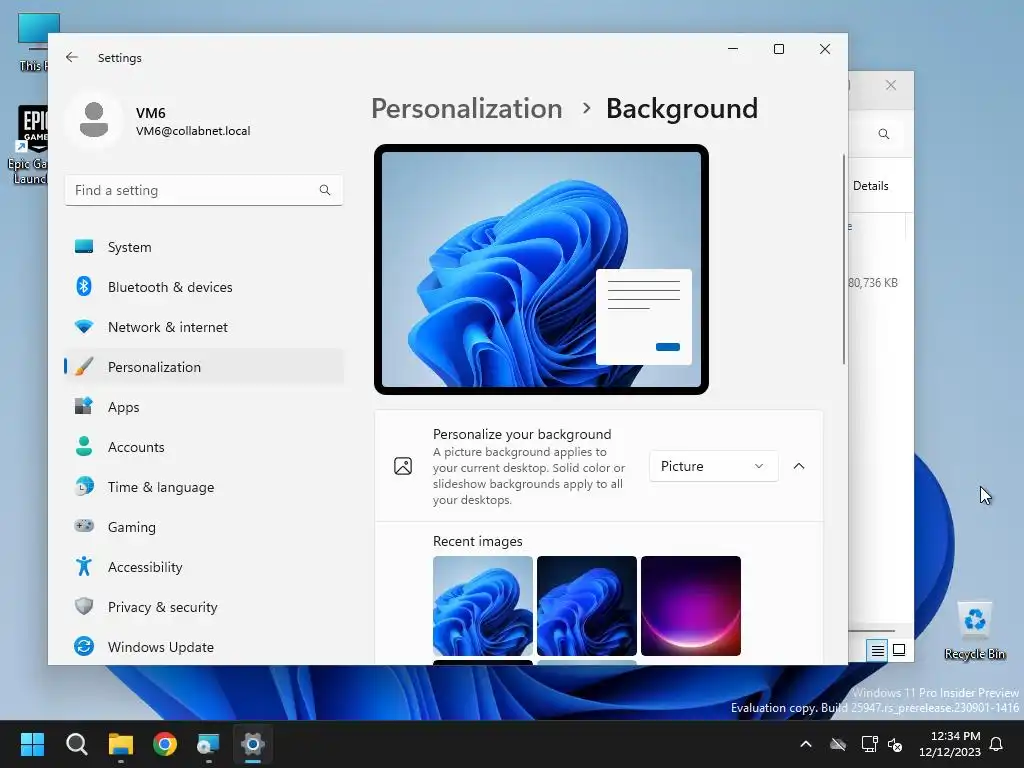Open taskbar Search
Image resolution: width=1024 pixels, height=768 pixels.
(x=76, y=744)
